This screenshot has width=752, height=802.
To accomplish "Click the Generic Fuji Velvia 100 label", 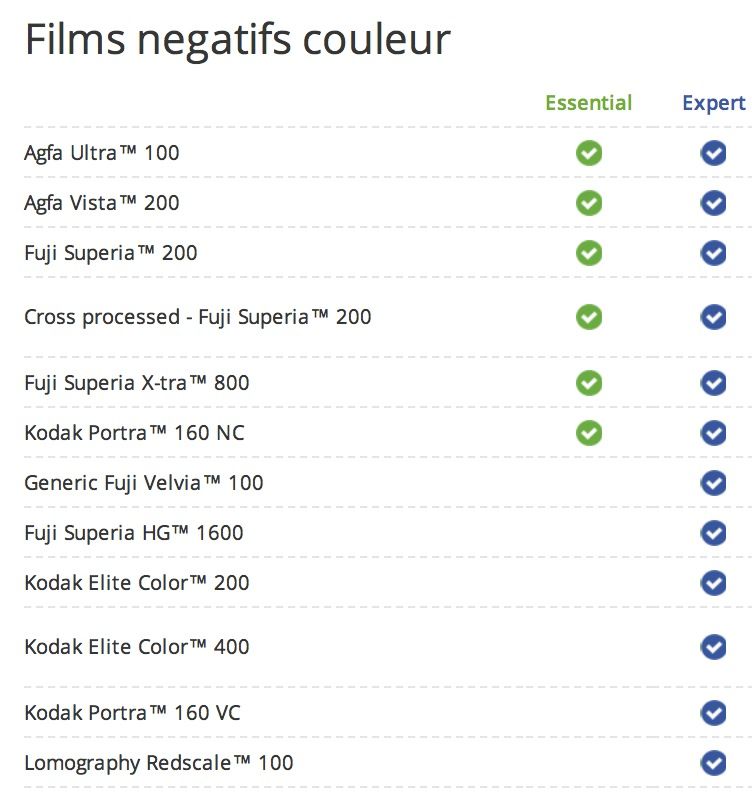I will click(x=144, y=483).
